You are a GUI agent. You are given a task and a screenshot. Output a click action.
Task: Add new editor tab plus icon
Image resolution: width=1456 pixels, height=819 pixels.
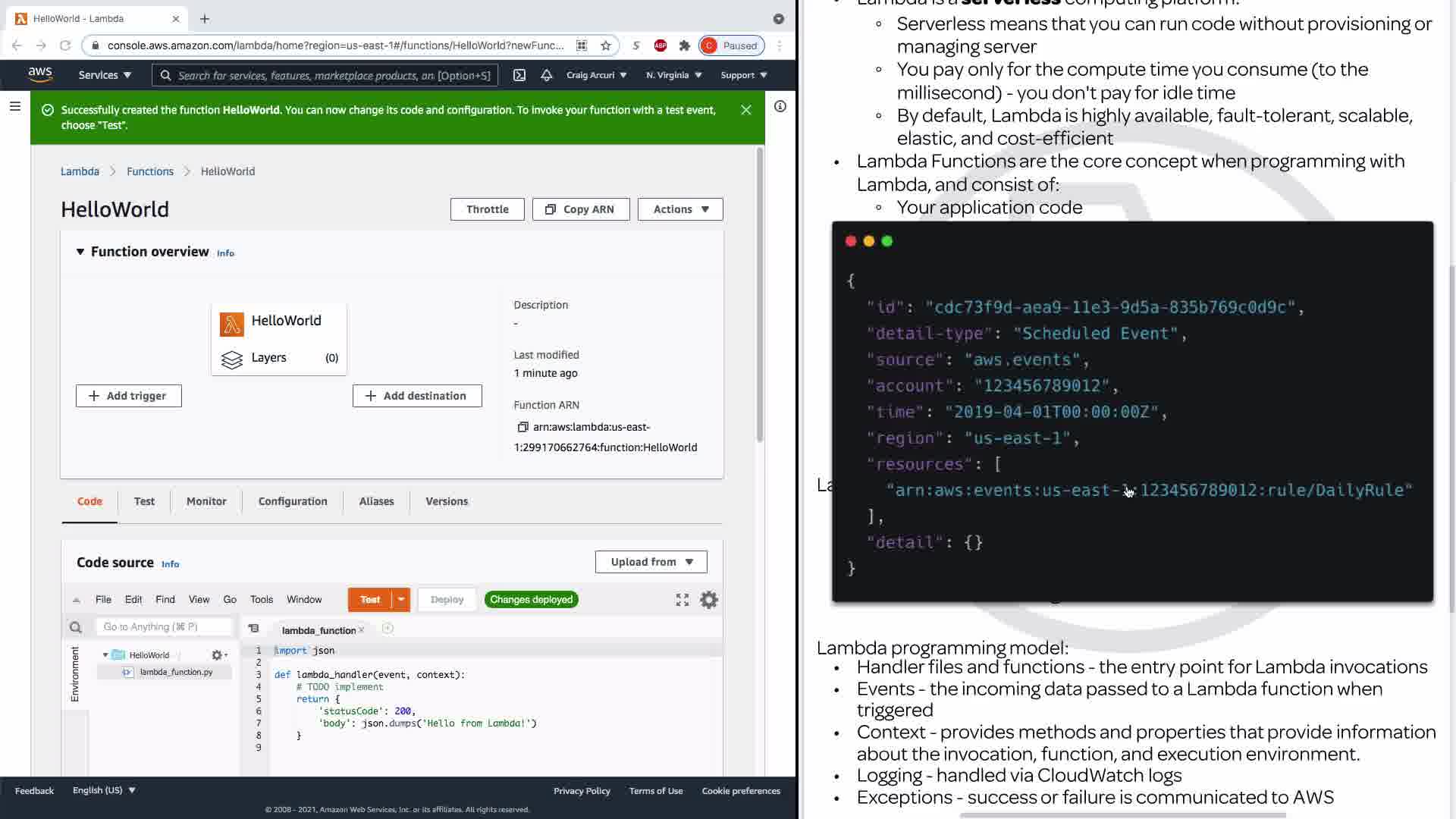pos(388,629)
